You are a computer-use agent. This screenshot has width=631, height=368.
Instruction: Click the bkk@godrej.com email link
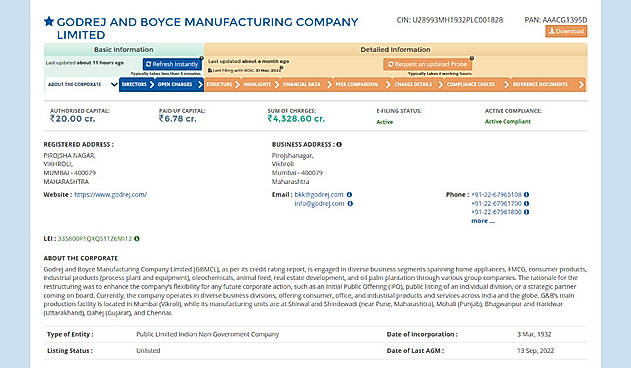(319, 194)
